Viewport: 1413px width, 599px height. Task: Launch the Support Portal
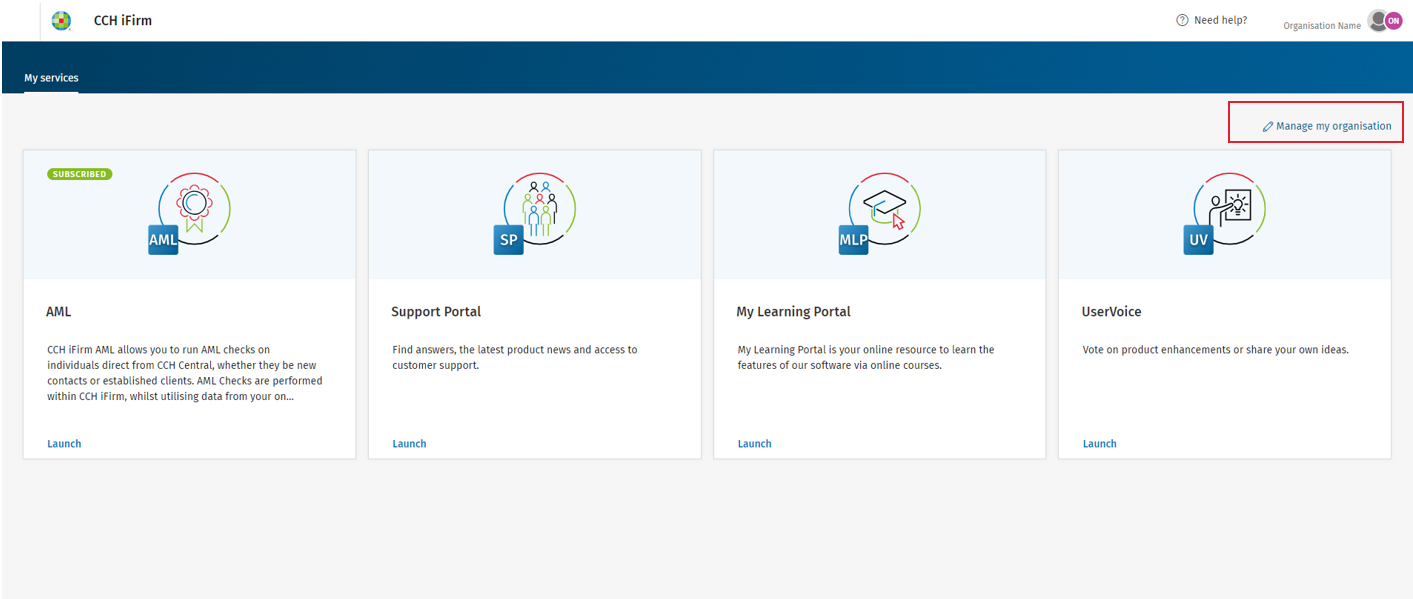[409, 444]
